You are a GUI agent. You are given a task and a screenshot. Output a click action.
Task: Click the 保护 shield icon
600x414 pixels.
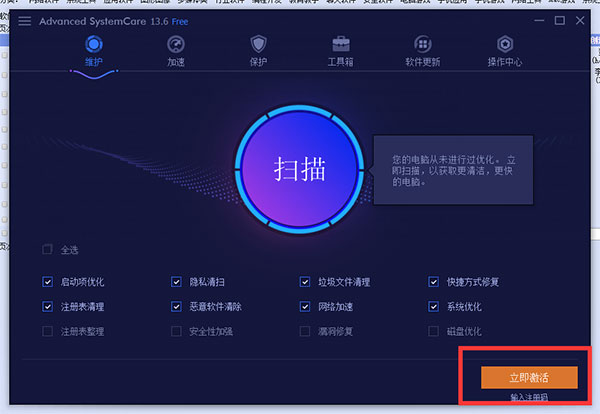(258, 44)
